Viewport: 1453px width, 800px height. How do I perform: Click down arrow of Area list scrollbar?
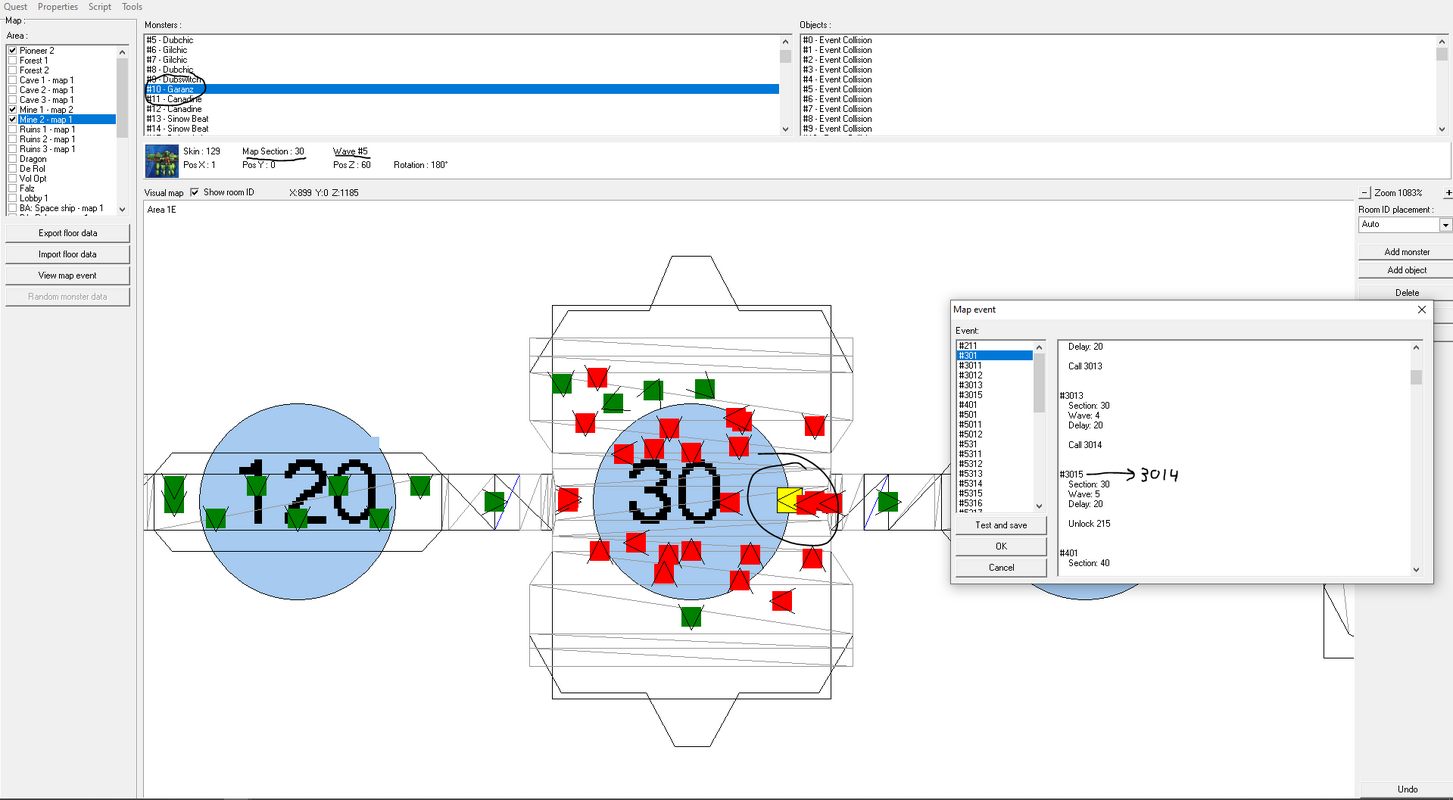(122, 209)
